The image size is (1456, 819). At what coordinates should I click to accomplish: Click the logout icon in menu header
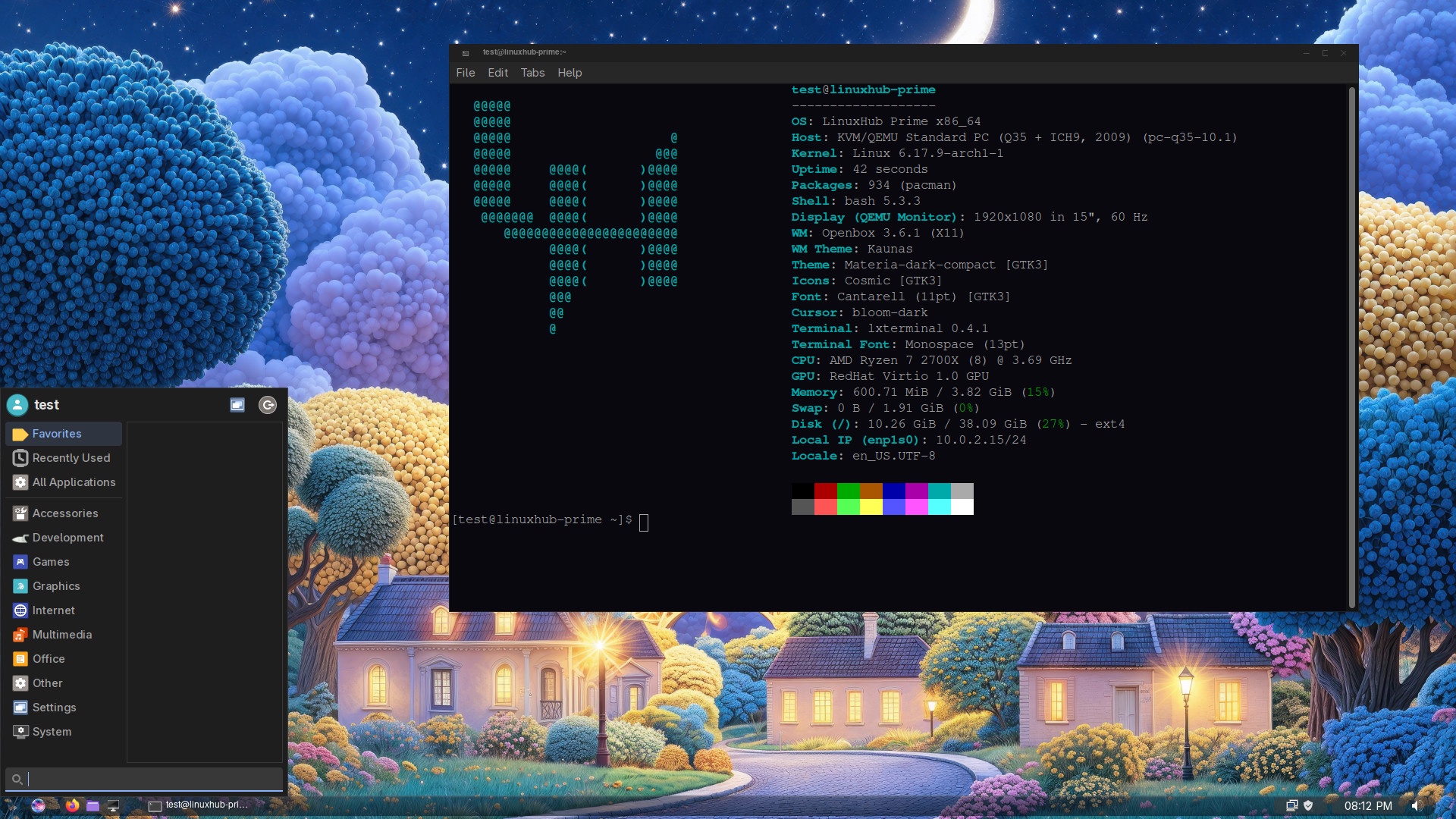pyautogui.click(x=268, y=405)
